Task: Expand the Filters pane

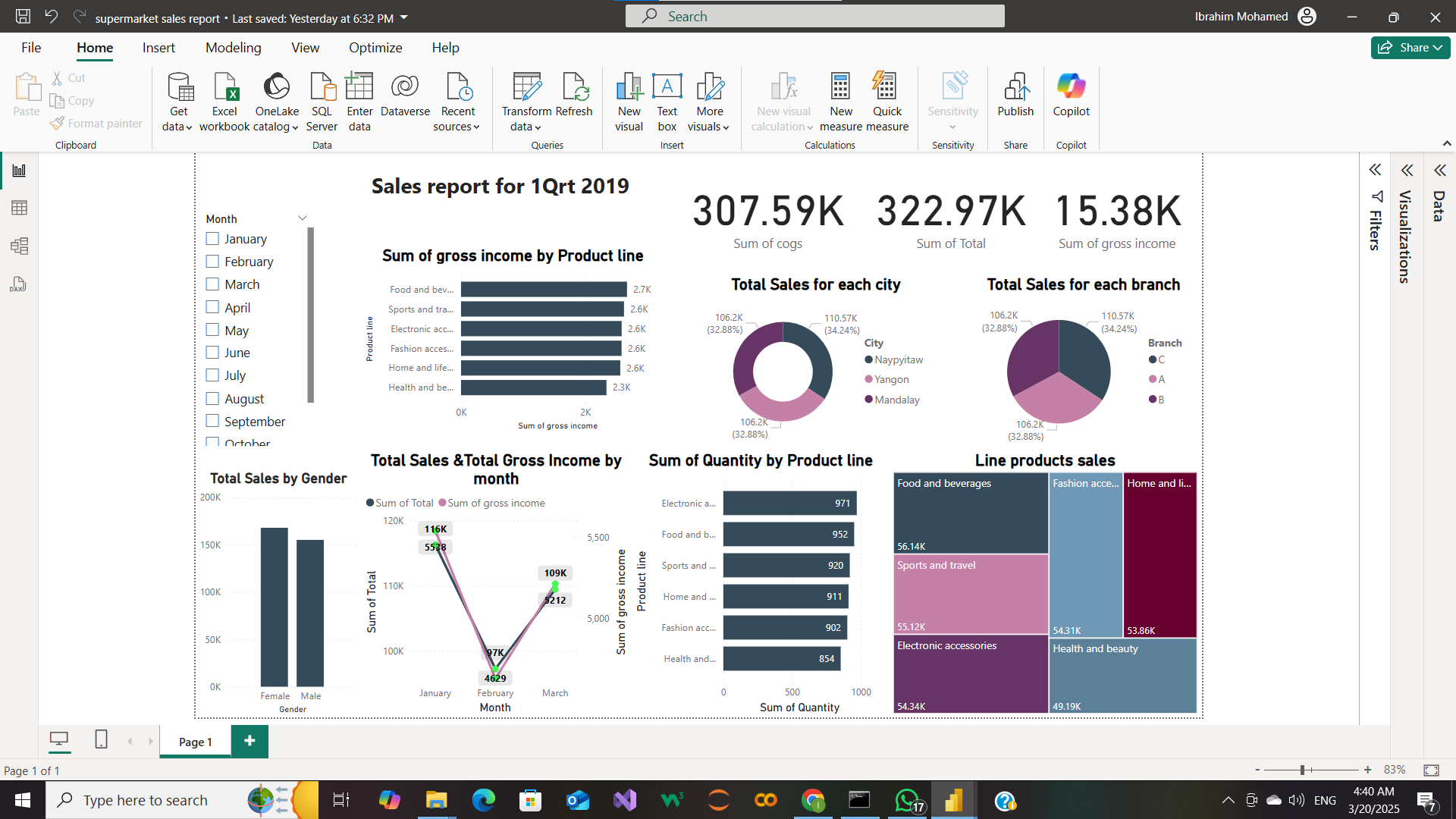Action: (x=1375, y=170)
